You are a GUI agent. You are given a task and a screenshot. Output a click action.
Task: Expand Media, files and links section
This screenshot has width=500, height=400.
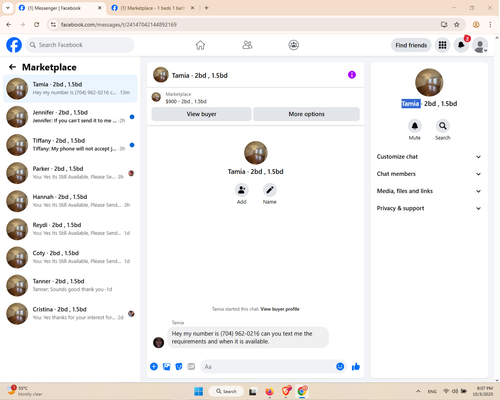tap(429, 191)
